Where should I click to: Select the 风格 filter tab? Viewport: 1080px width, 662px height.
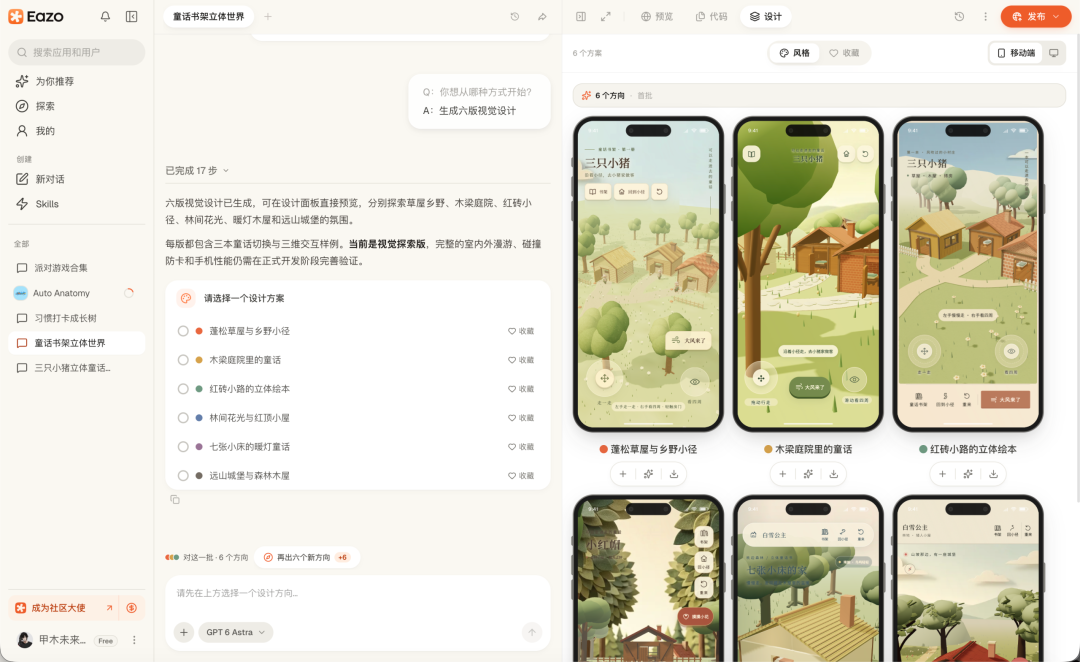794,53
